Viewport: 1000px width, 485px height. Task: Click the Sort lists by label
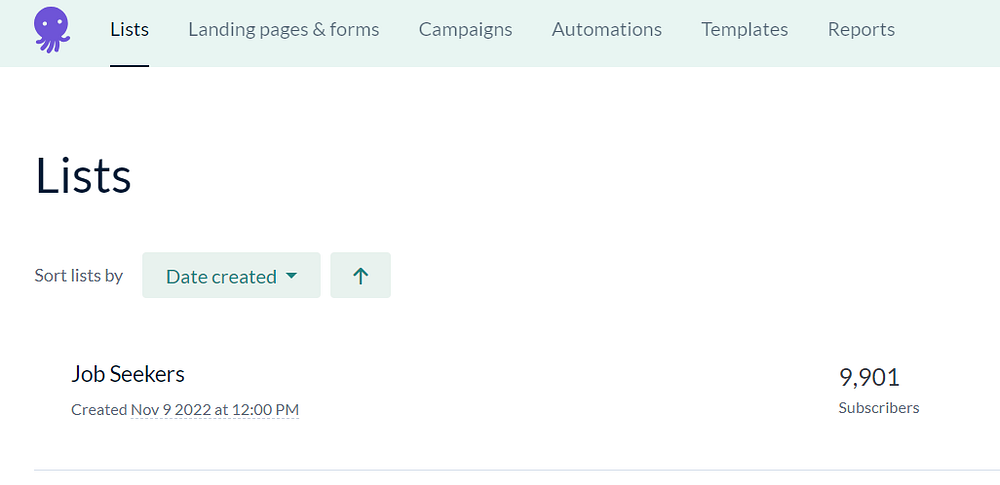[78, 275]
